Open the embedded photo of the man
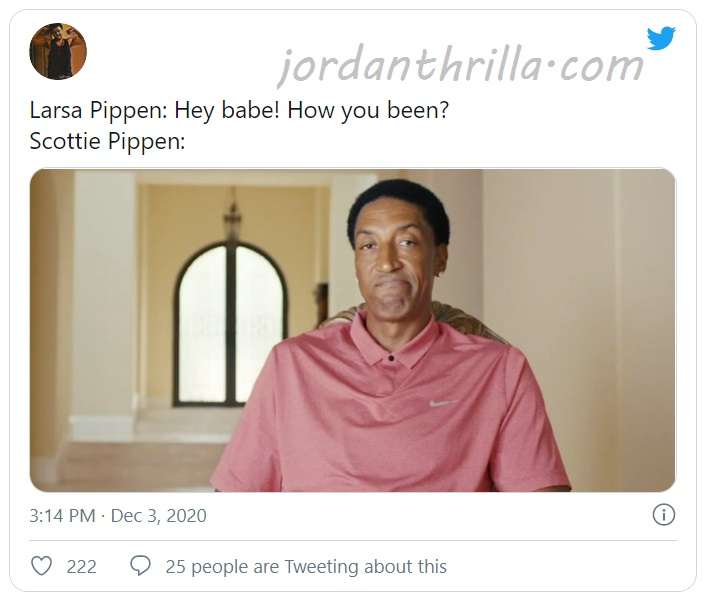711x606 pixels. (353, 330)
